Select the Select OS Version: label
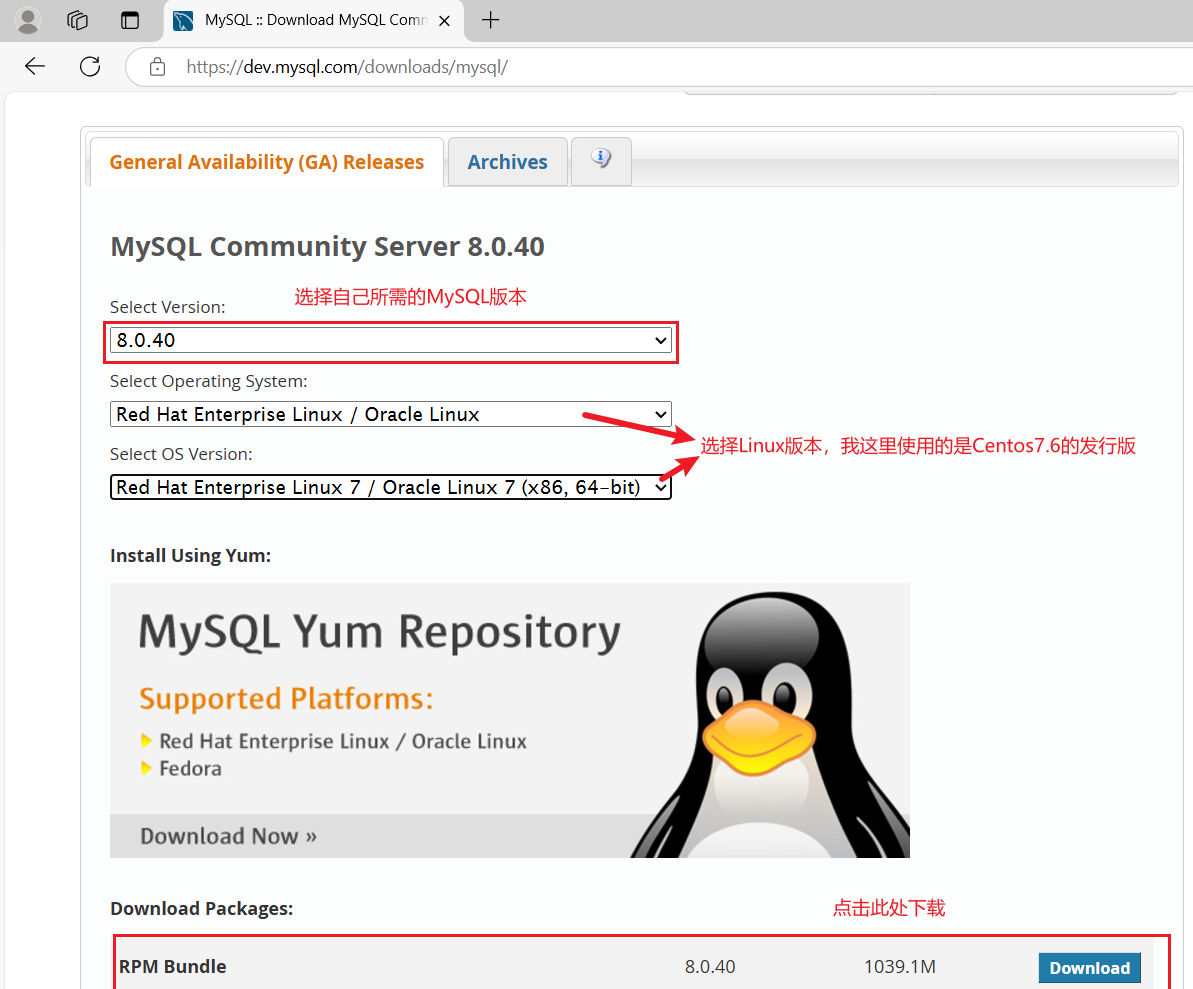Image resolution: width=1193 pixels, height=989 pixels. tap(181, 454)
